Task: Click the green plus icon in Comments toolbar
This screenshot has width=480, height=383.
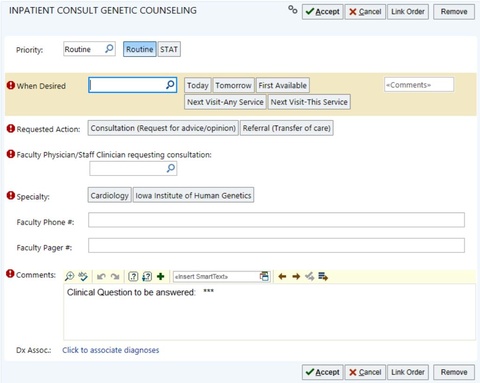Action: (161, 276)
